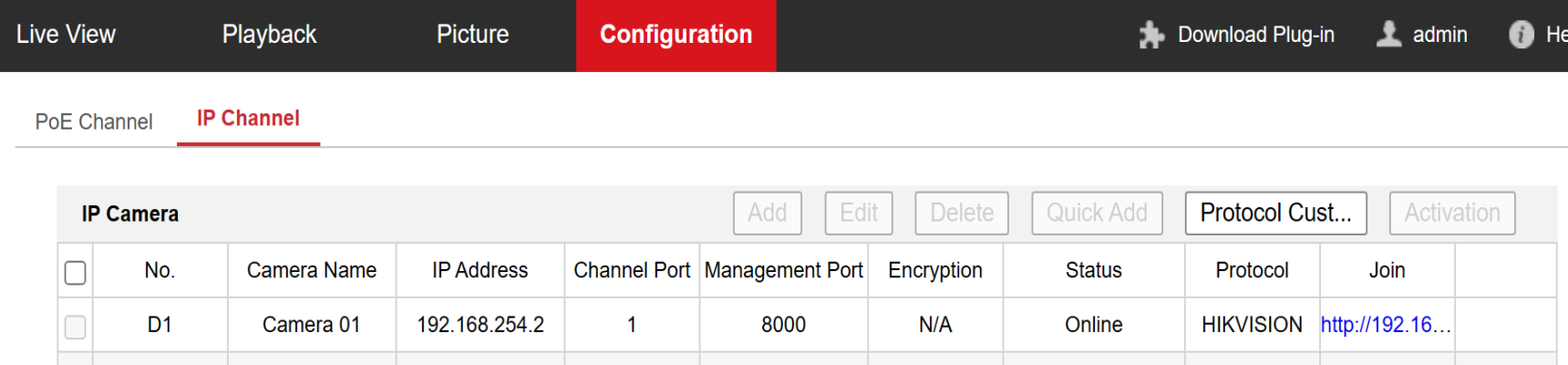Click the Download Plug-in puzzle icon

coord(1151,35)
